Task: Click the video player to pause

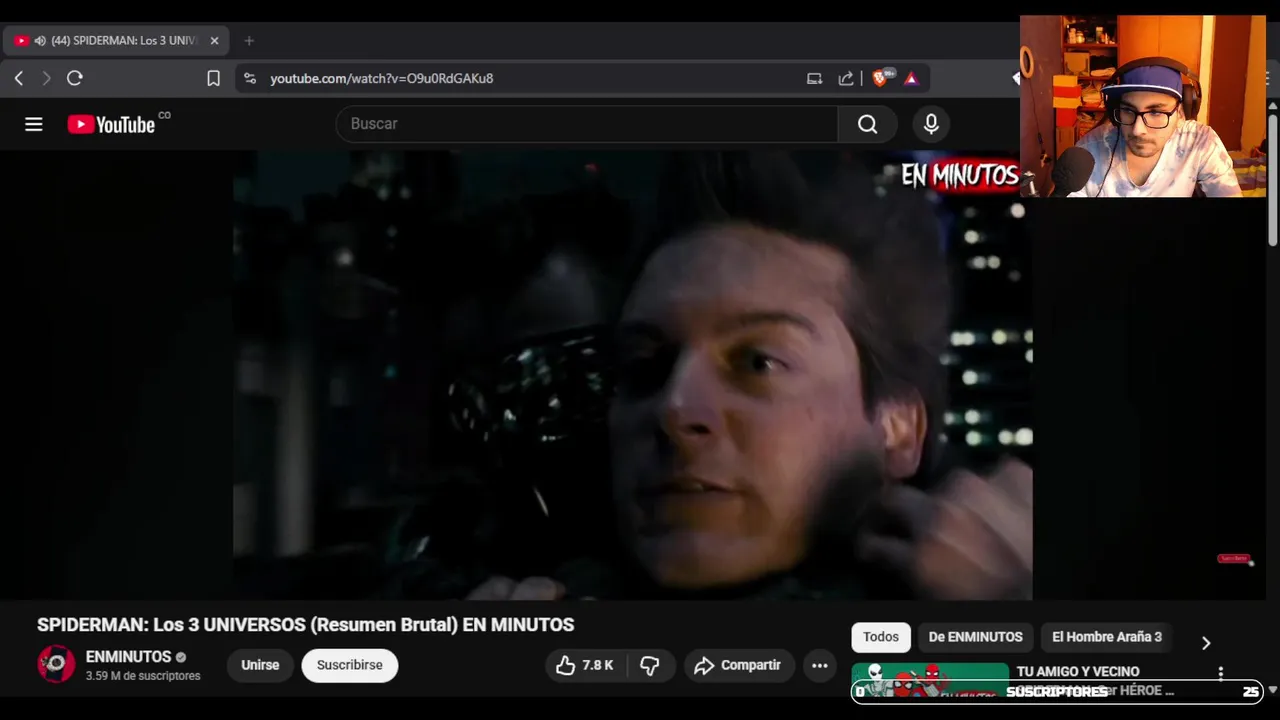Action: pos(632,375)
